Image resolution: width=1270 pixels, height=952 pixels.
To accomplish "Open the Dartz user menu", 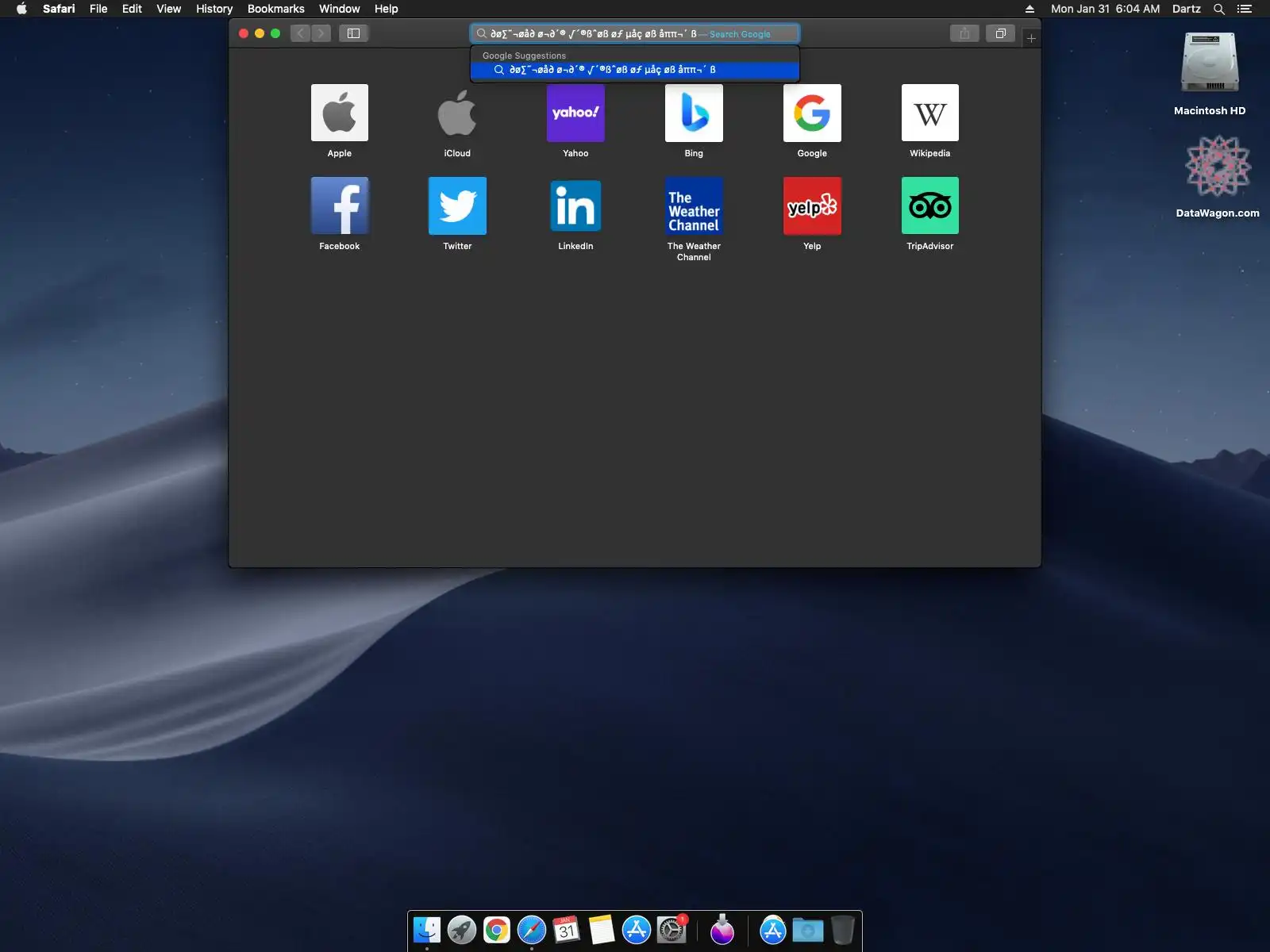I will [1187, 9].
